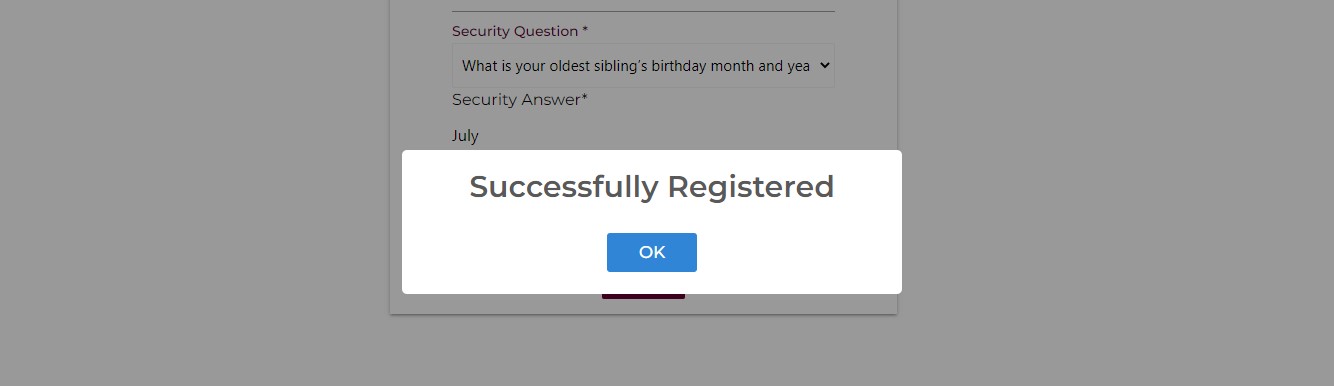Click the asterisk after Security Answer
This screenshot has width=1334, height=386.
tap(585, 98)
